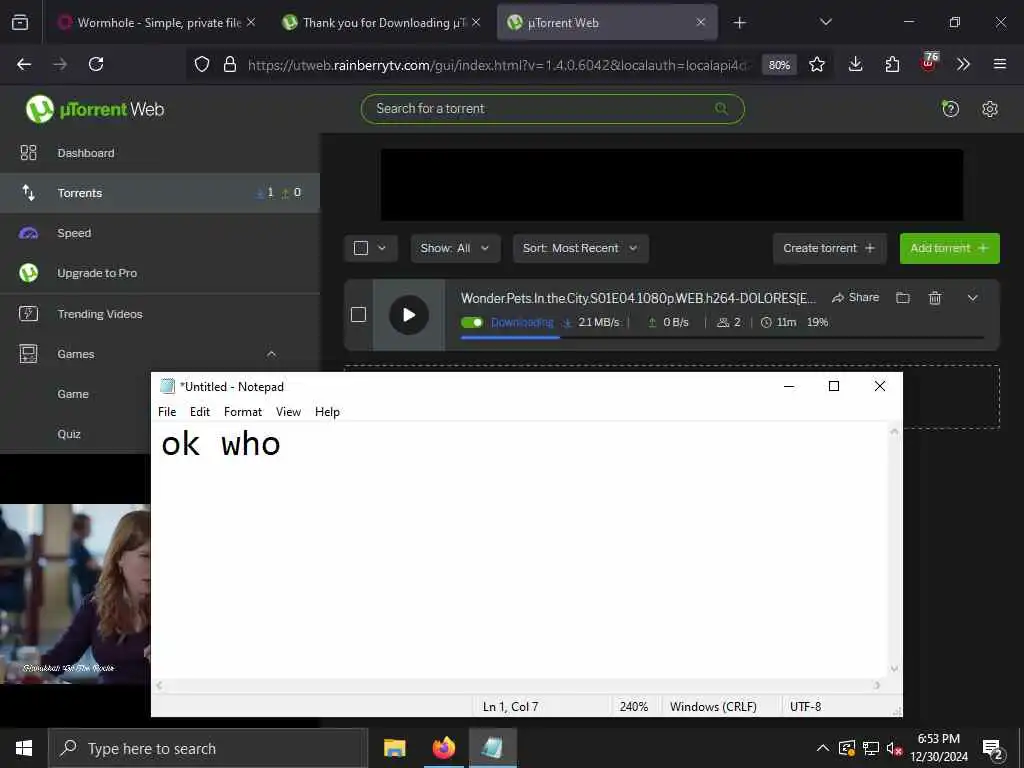Screen dimensions: 1024x768
Task: Check the Wonder Pets torrent checkbox
Action: coord(358,315)
